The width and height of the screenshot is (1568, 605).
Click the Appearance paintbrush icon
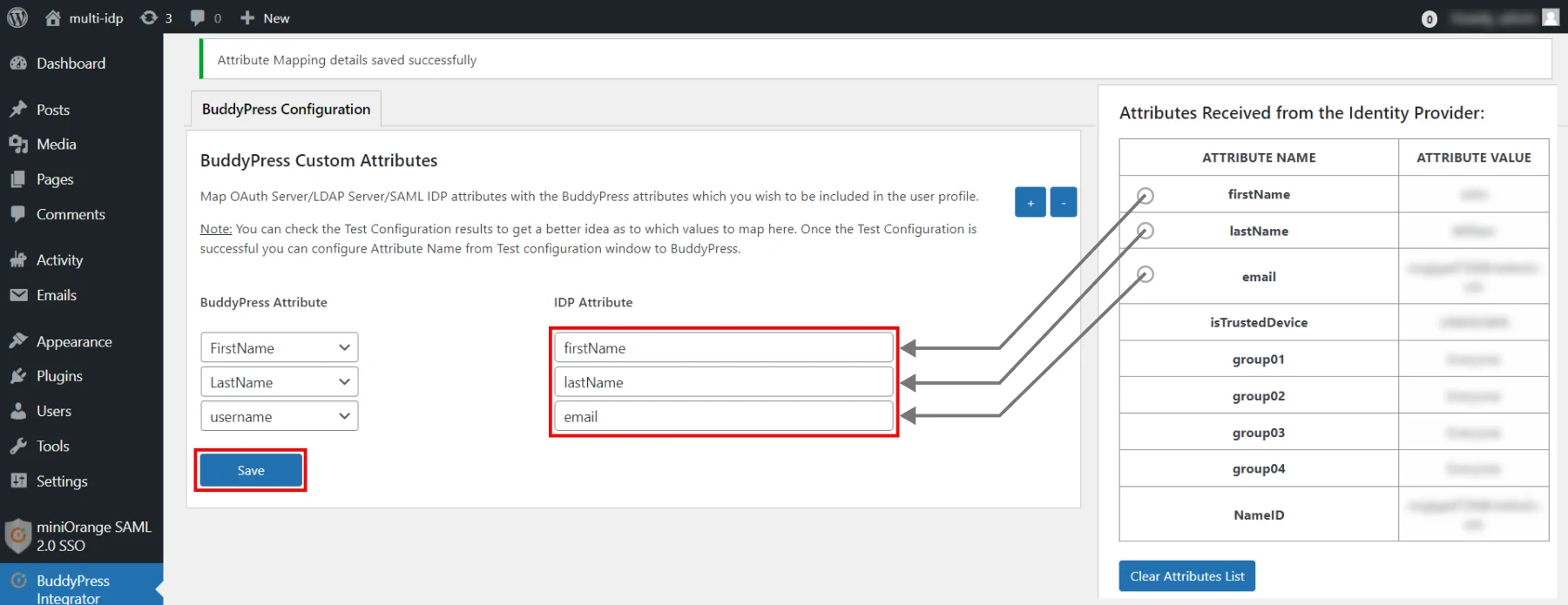click(18, 341)
